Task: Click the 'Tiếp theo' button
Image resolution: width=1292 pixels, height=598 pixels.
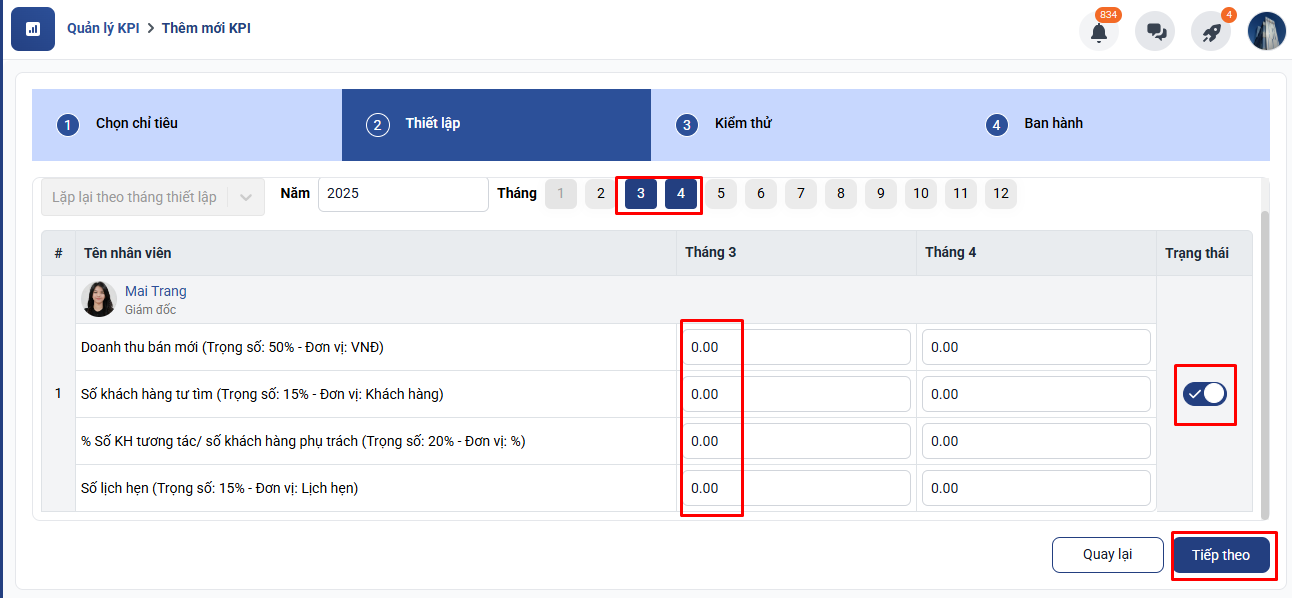Action: click(x=1221, y=555)
